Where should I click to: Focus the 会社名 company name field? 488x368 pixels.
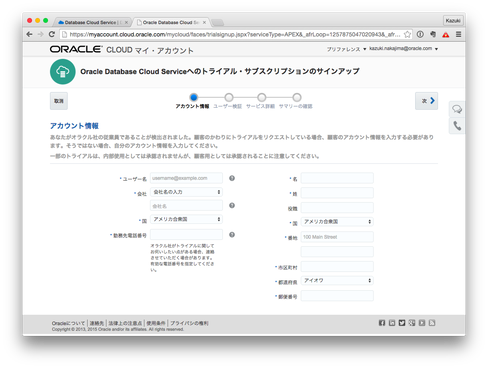186,206
